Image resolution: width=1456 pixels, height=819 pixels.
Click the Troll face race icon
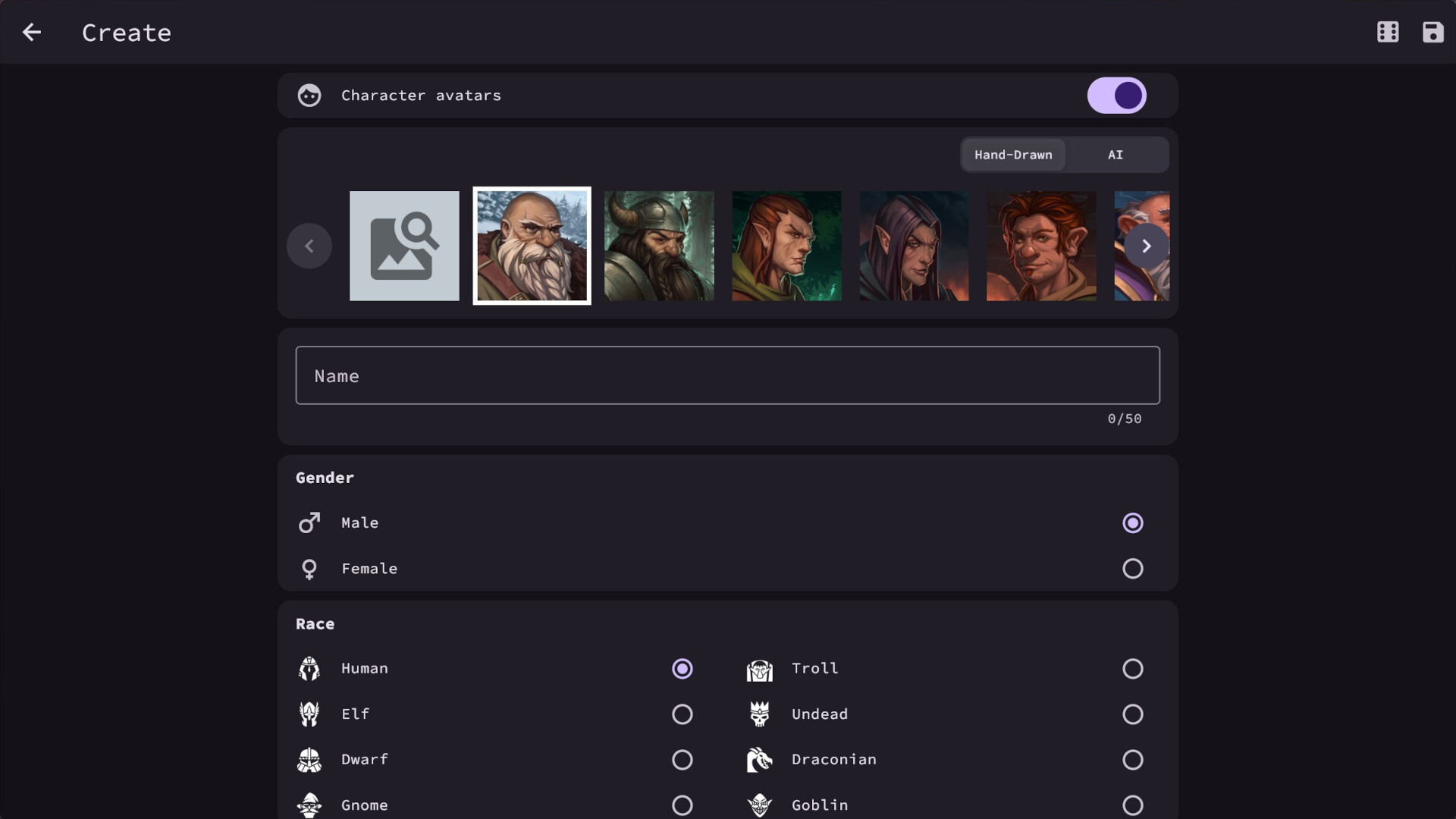759,669
